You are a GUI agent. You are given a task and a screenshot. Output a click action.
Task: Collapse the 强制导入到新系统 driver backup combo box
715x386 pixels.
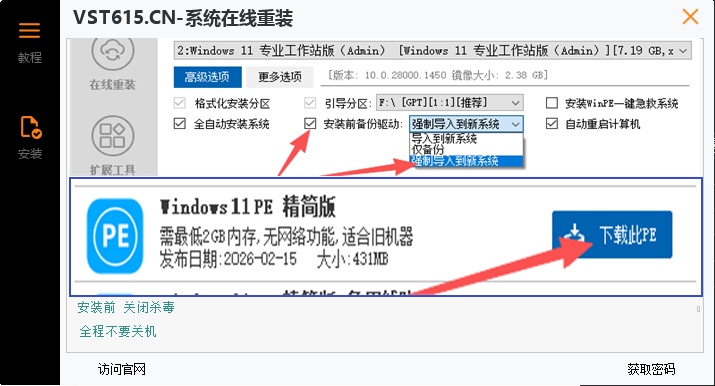[466, 124]
